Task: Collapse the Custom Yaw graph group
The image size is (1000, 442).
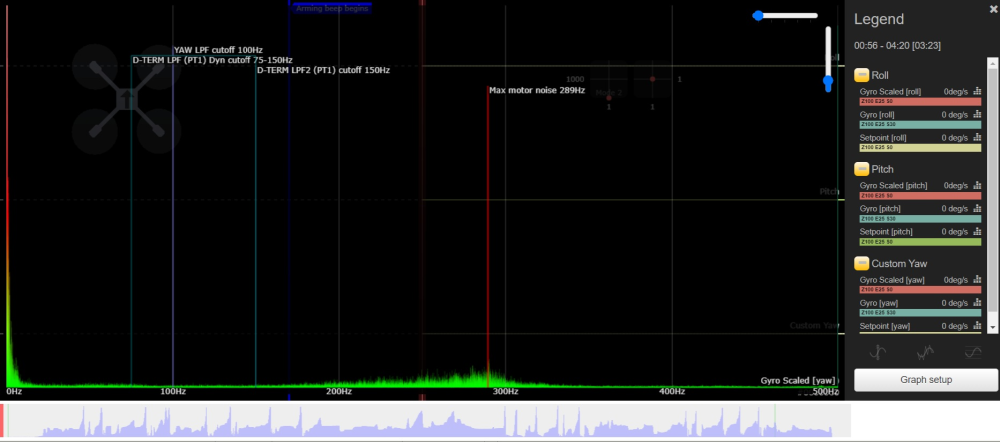Action: (861, 263)
